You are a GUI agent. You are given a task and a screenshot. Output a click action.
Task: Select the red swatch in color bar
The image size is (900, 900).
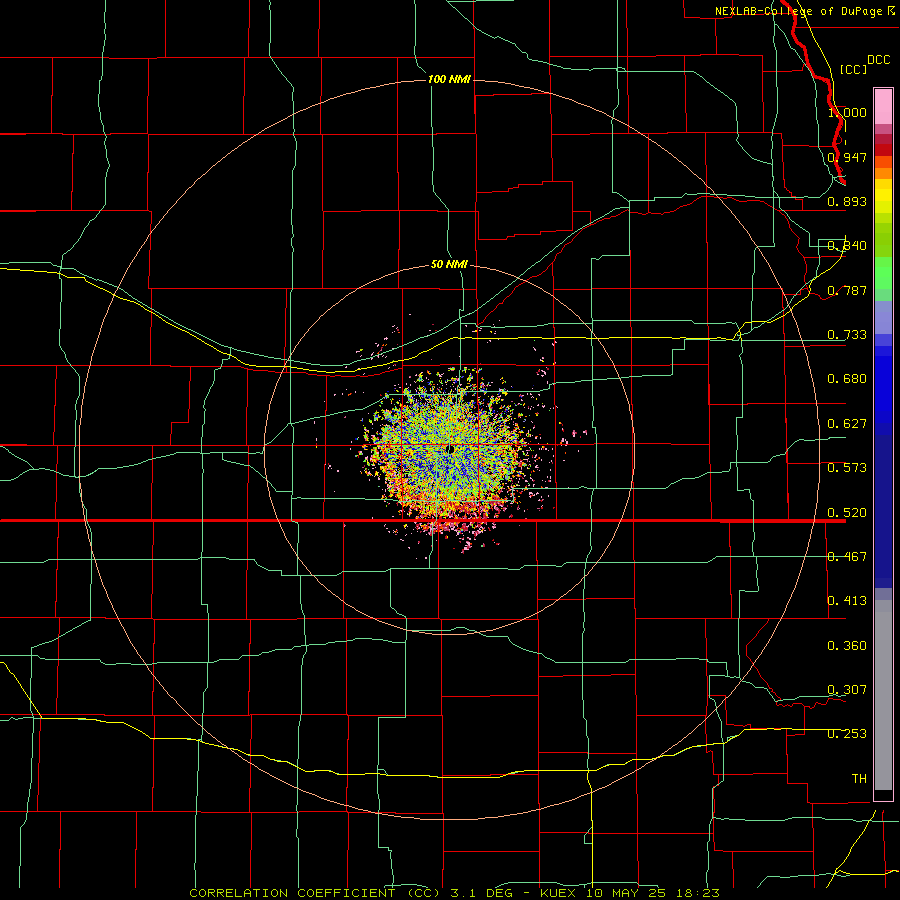click(x=883, y=150)
